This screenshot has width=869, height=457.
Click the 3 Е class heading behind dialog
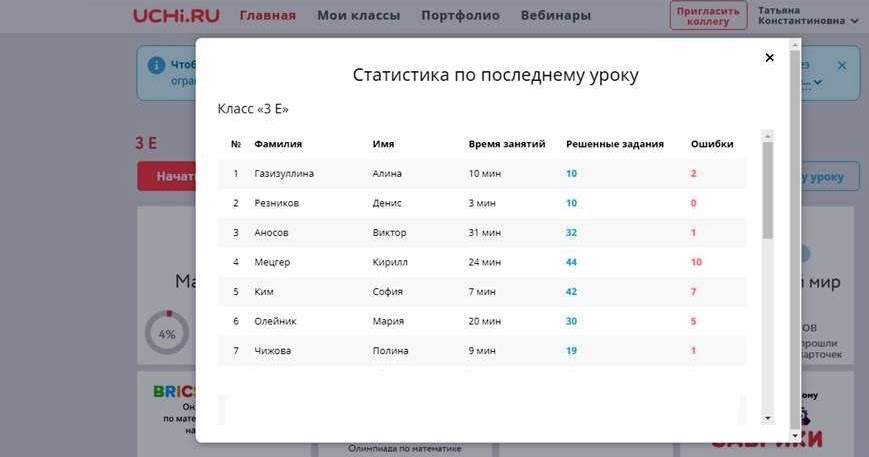pos(146,143)
